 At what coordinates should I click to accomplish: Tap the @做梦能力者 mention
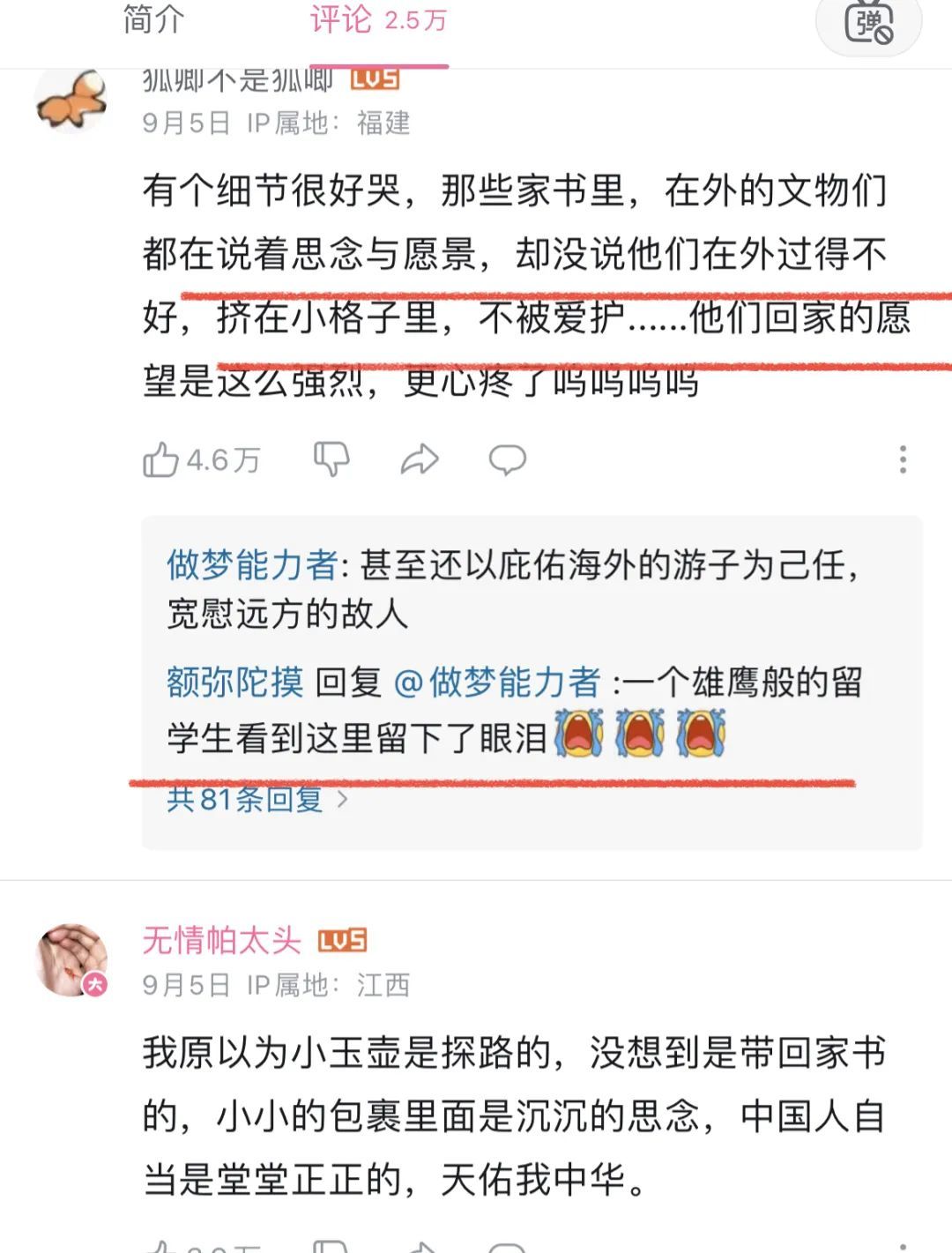(x=497, y=682)
